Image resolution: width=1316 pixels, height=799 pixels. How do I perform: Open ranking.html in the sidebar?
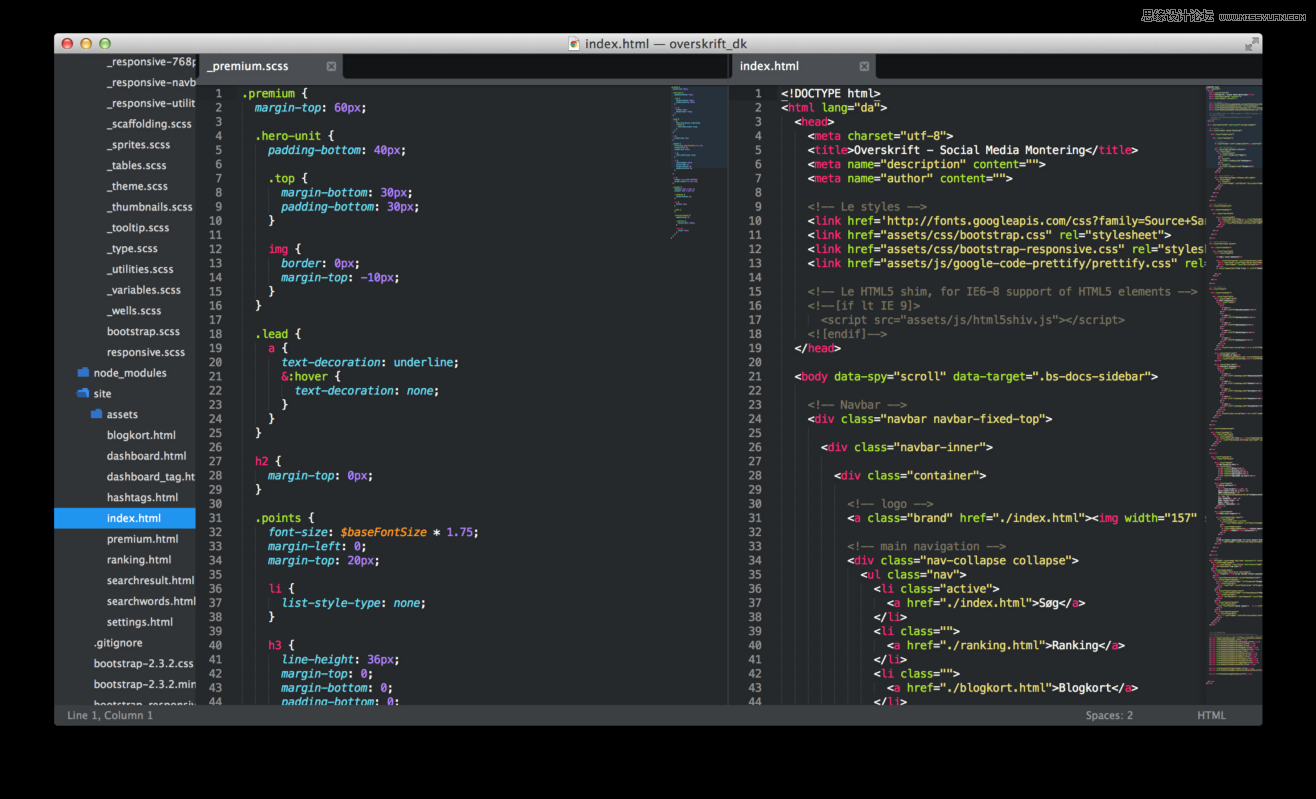click(x=139, y=560)
